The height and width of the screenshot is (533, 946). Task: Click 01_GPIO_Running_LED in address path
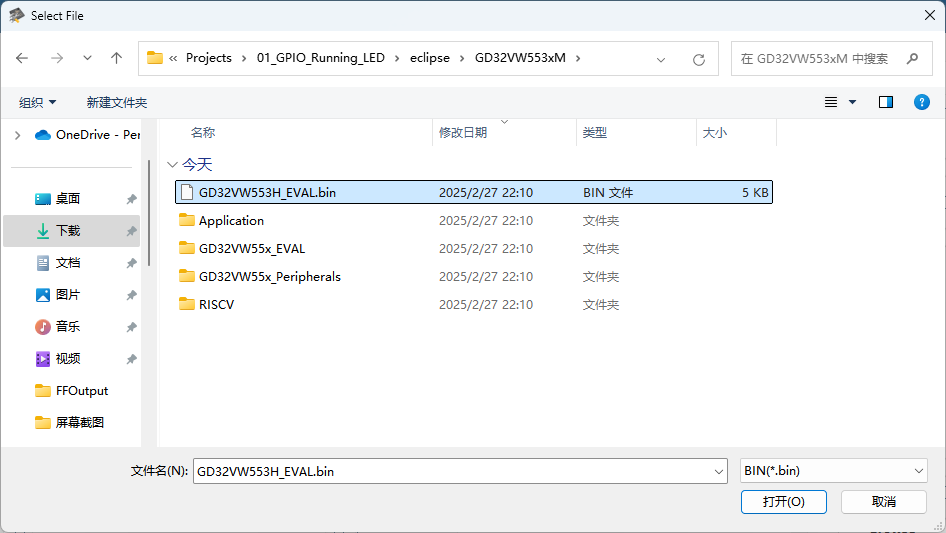pyautogui.click(x=320, y=58)
